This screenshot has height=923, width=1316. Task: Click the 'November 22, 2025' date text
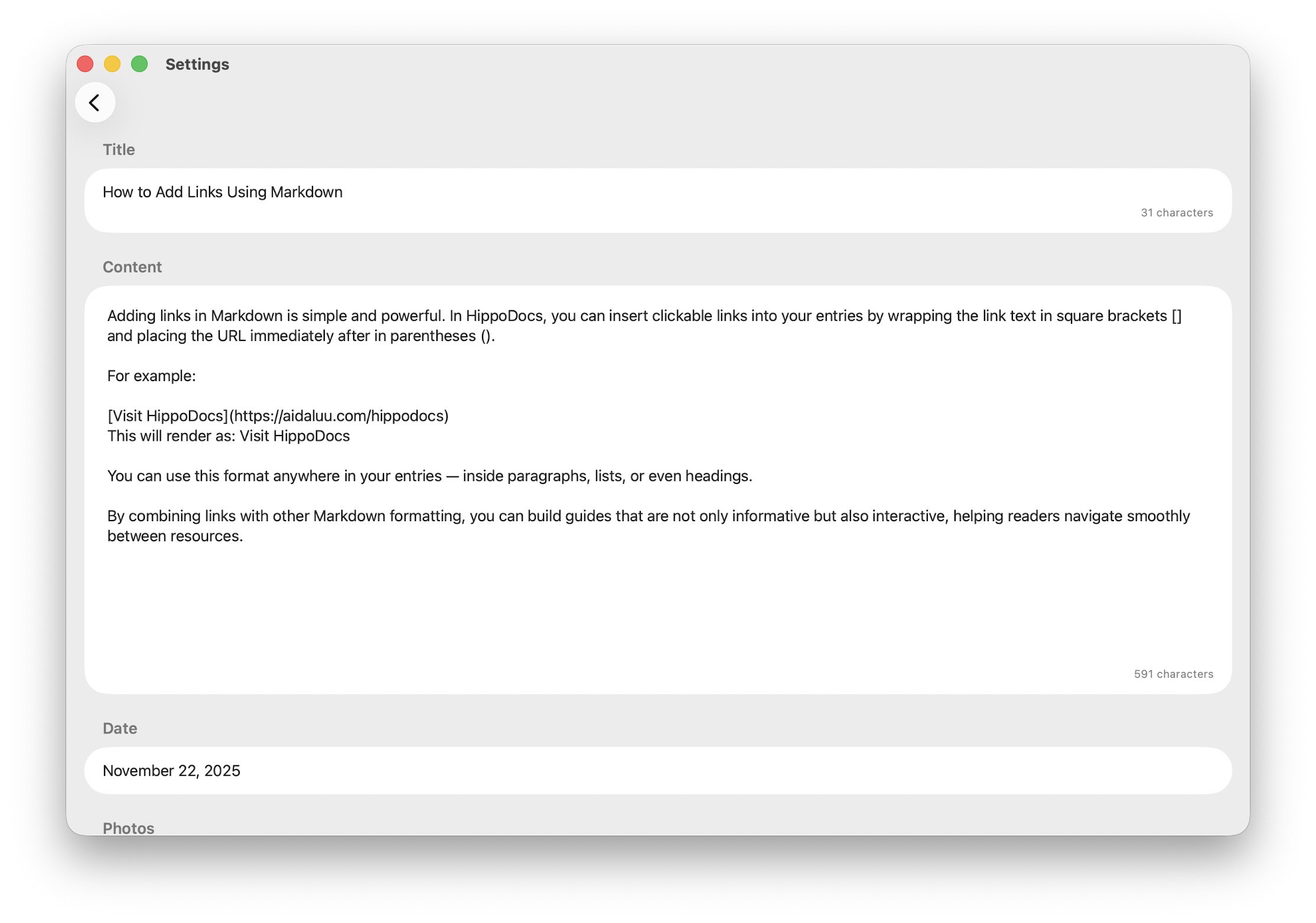click(x=171, y=771)
